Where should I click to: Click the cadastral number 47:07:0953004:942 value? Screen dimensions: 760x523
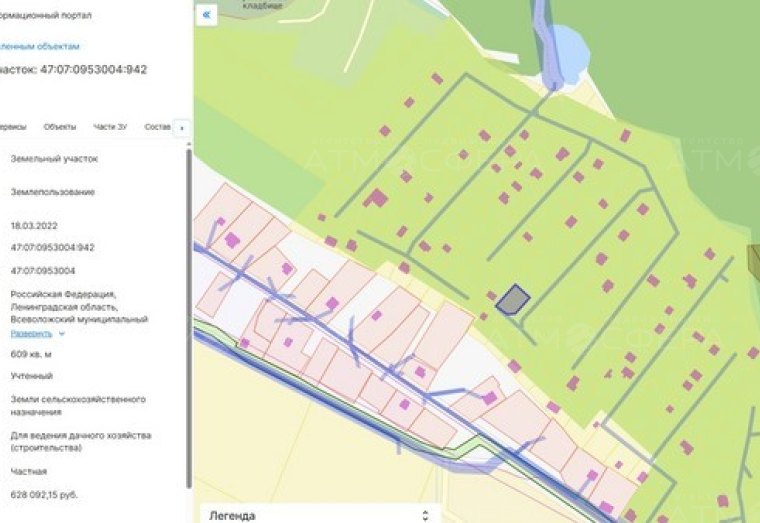pos(52,248)
